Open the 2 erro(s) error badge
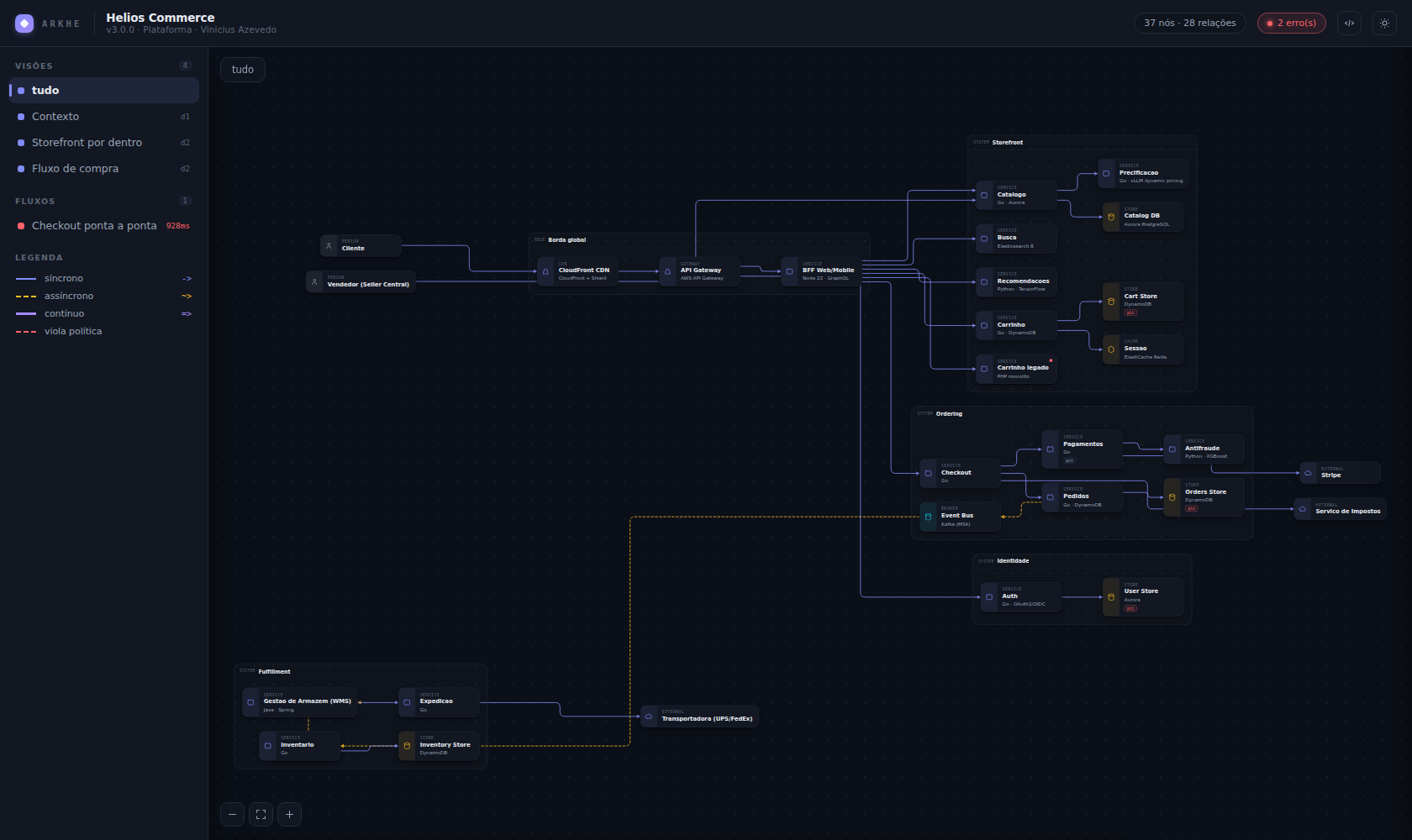The width and height of the screenshot is (1412, 840). pyautogui.click(x=1291, y=23)
